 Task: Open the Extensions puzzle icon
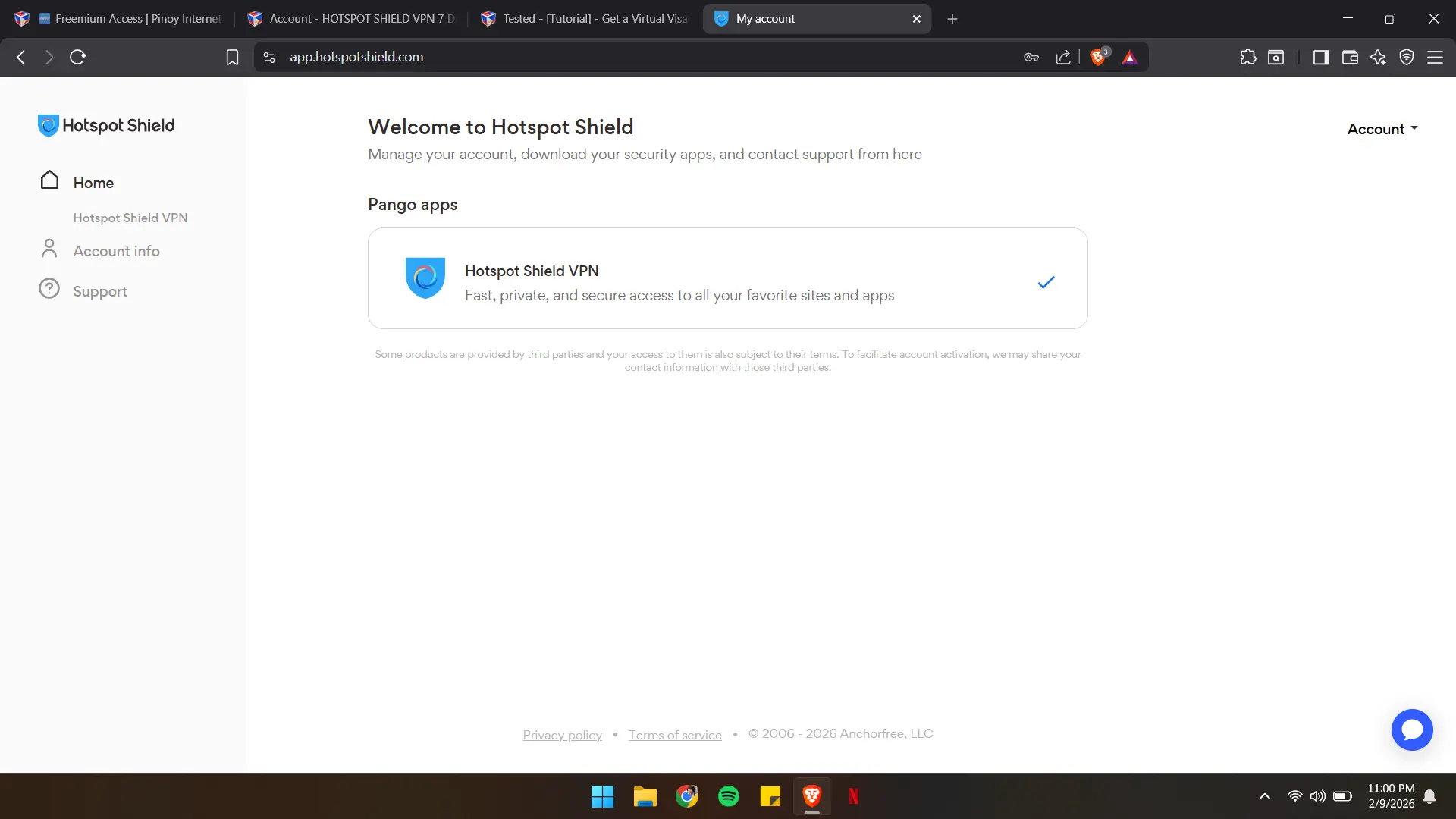(1248, 57)
